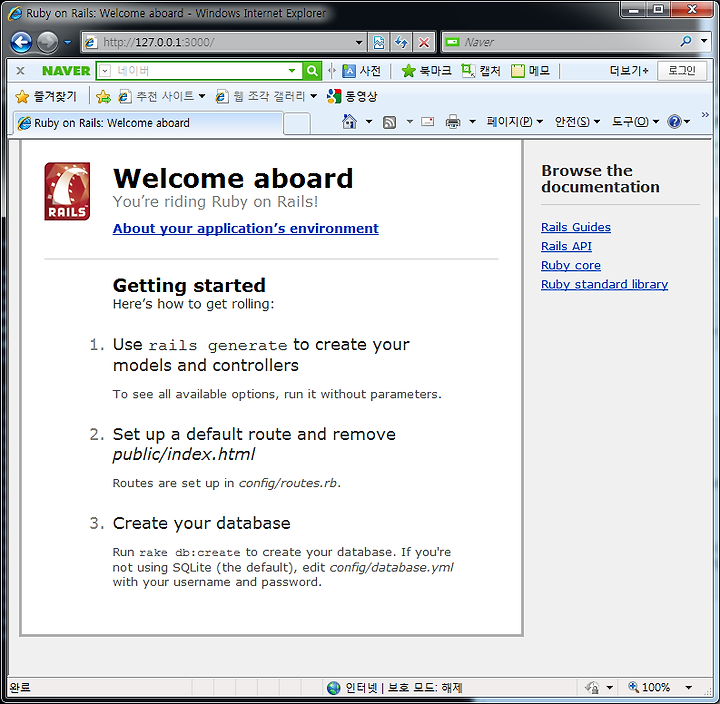Click the Read mail icon
Screen dimensions: 720x704
click(x=428, y=122)
